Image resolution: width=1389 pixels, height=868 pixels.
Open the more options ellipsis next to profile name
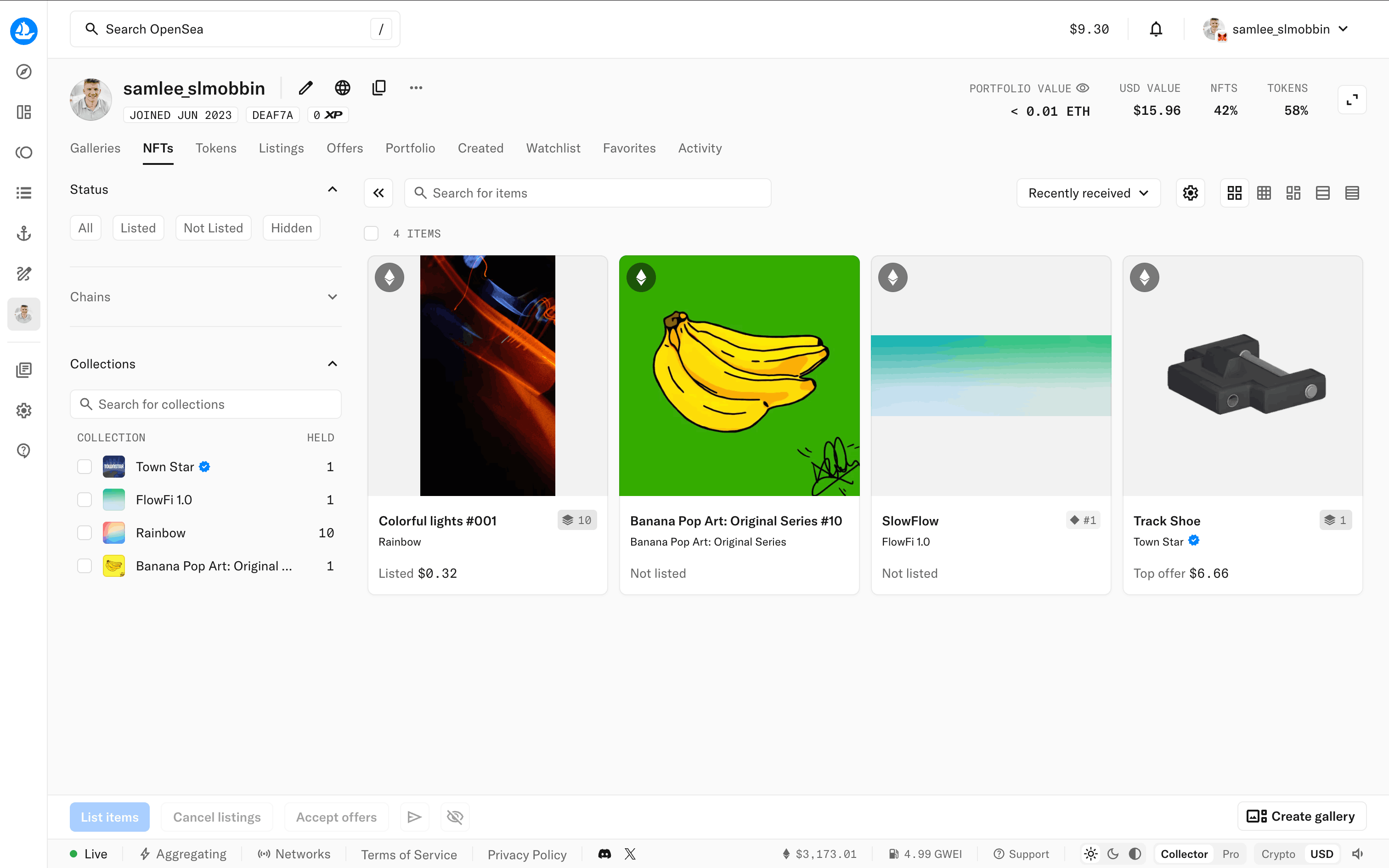(416, 88)
